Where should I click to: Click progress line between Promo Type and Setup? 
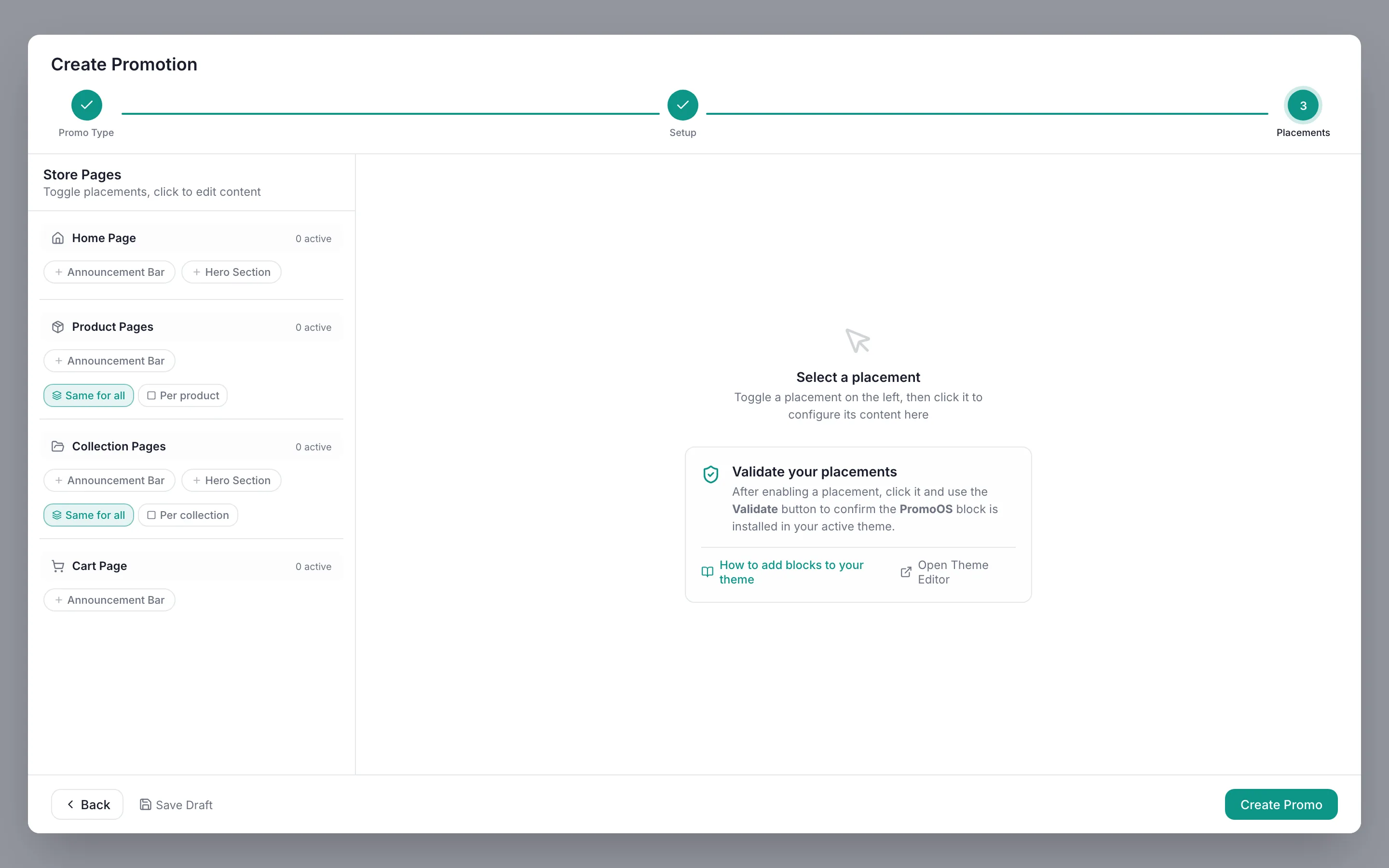(x=390, y=114)
